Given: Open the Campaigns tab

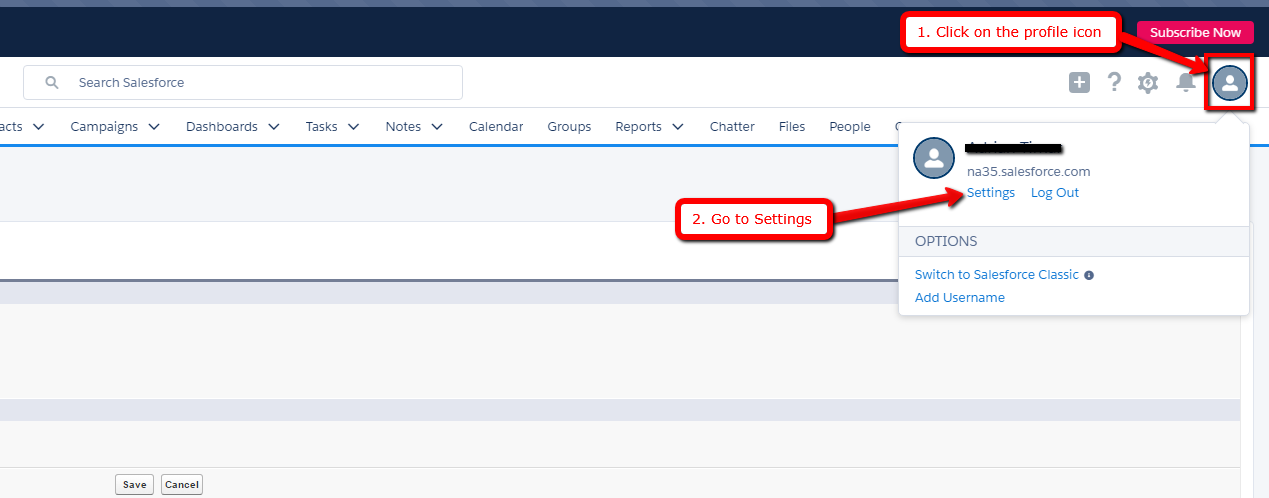Looking at the screenshot, I should tap(104, 127).
